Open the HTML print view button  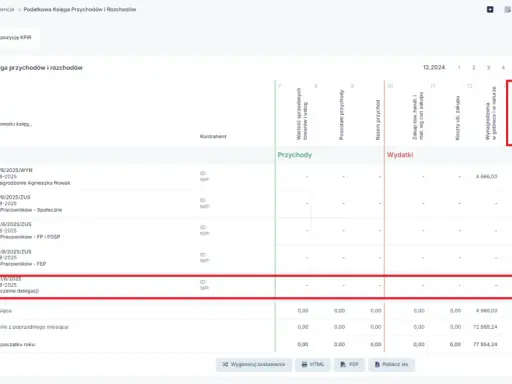[x=313, y=365]
